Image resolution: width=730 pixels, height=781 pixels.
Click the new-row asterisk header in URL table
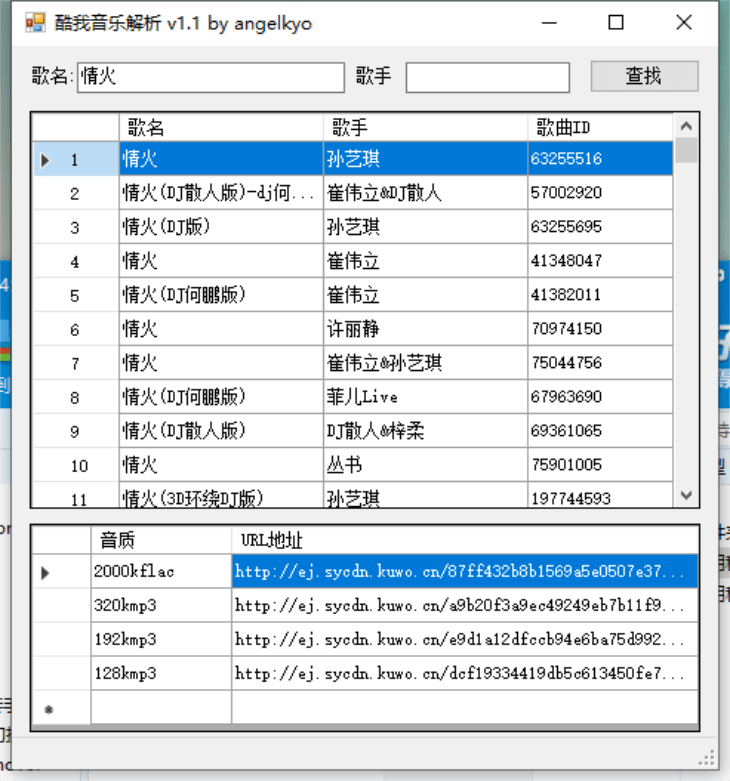61,708
